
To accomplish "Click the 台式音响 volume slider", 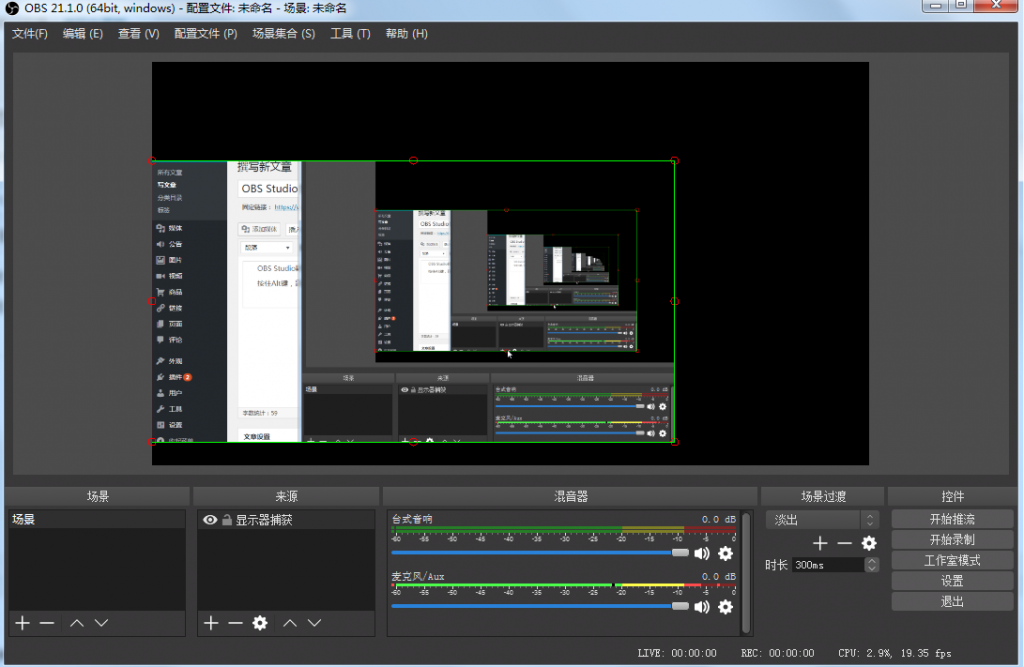I will 540,553.
